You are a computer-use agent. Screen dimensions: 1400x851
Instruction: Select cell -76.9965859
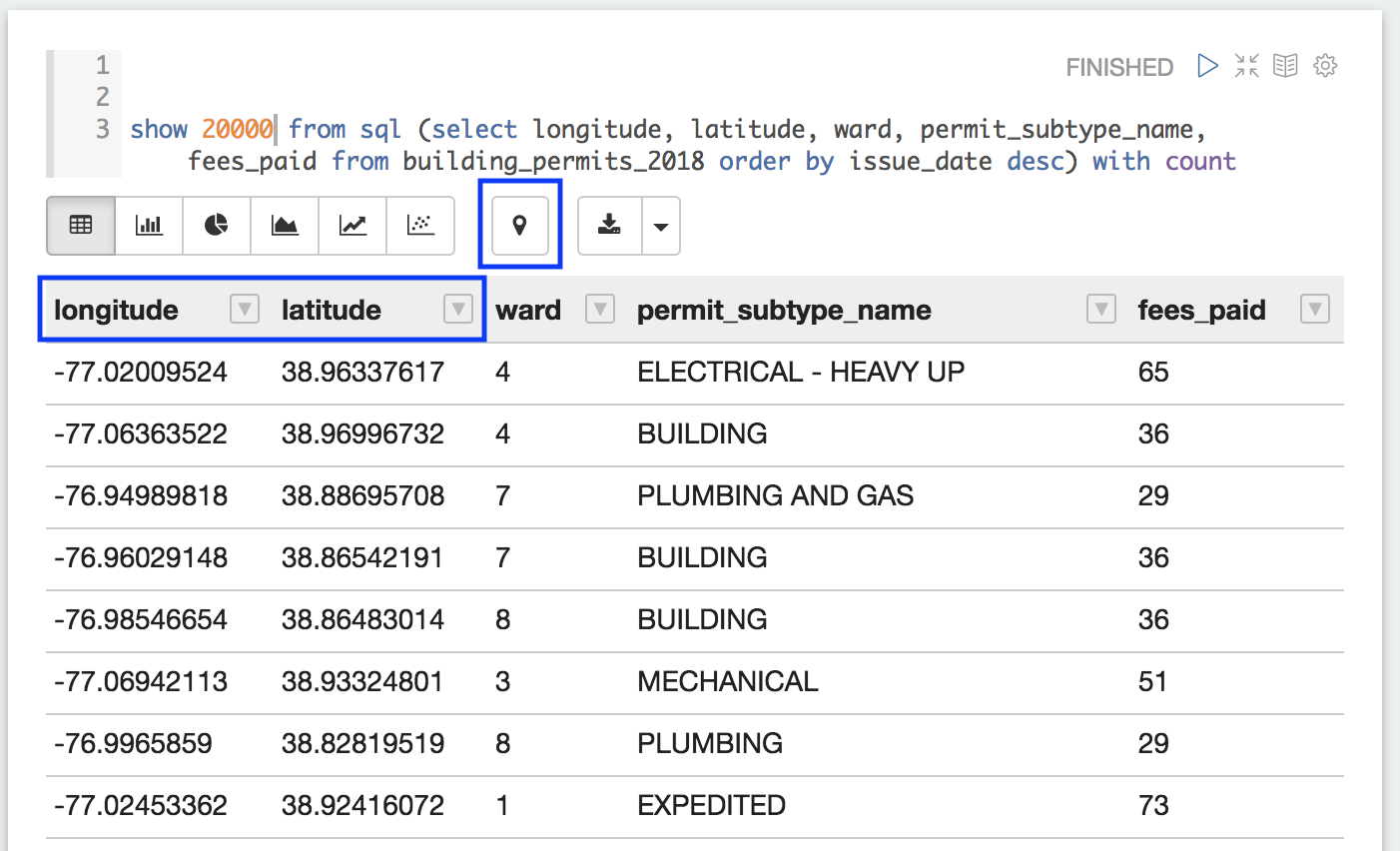coord(133,744)
